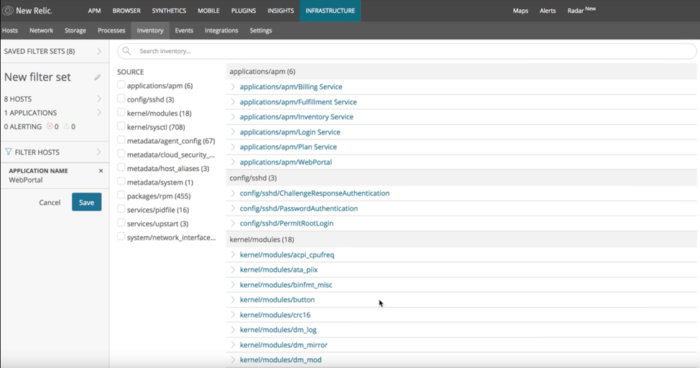Expand the Login Service row chevron
Viewport: 700px width, 368px height.
(x=233, y=132)
